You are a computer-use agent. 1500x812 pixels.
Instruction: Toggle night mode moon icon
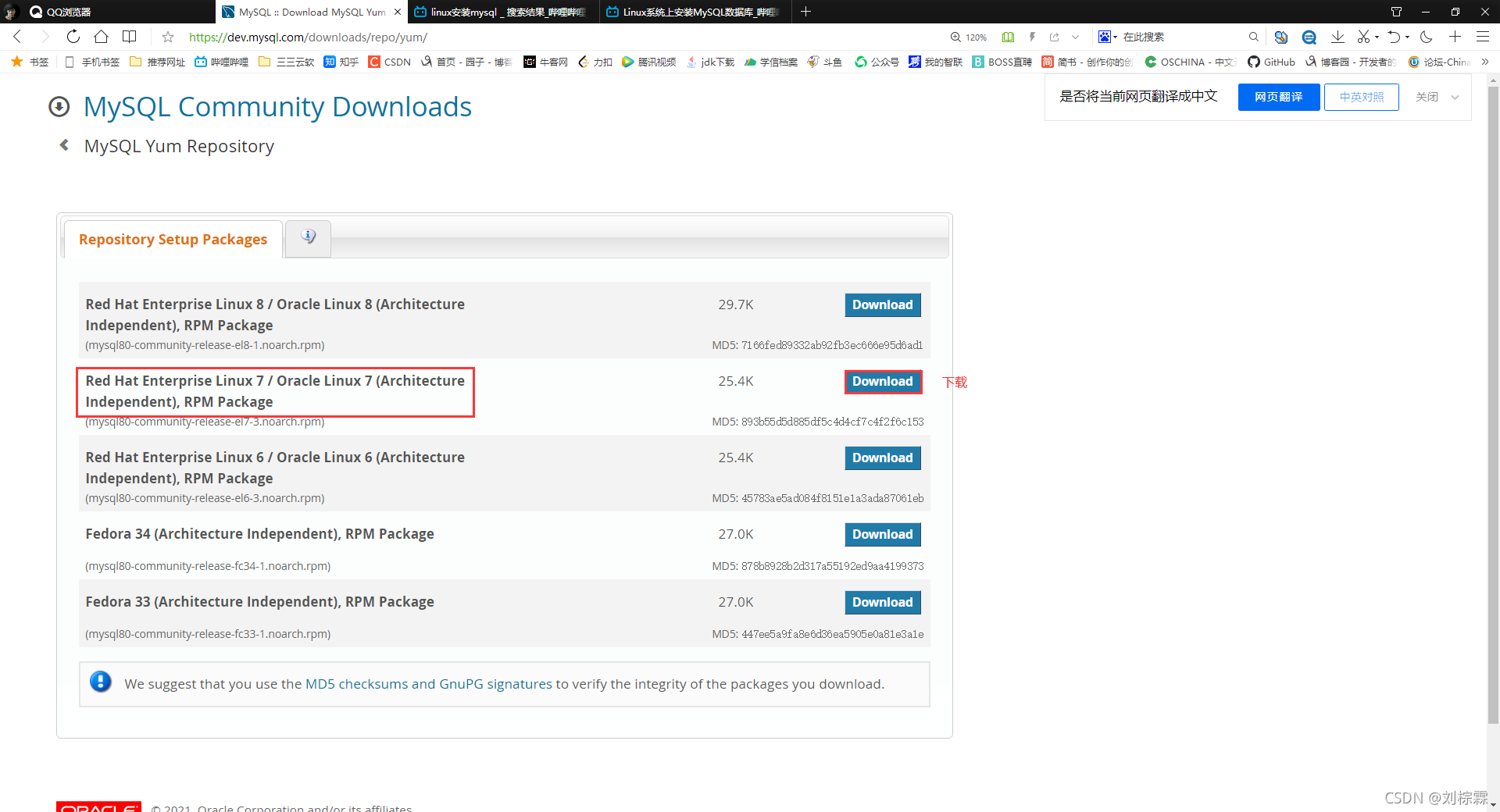(1427, 37)
